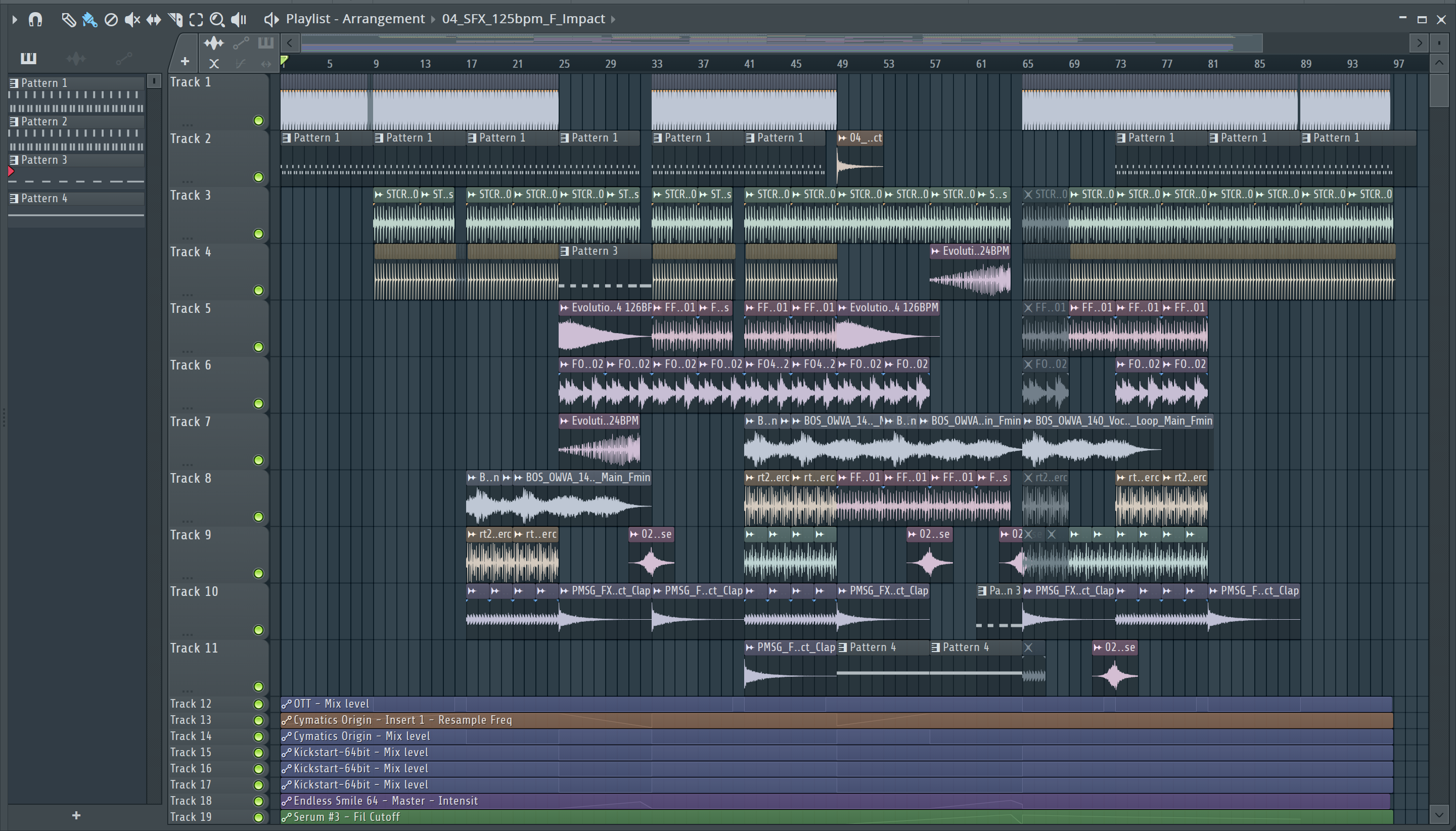The image size is (1456, 831).
Task: Click the curve icon next to X
Action: coord(240,63)
